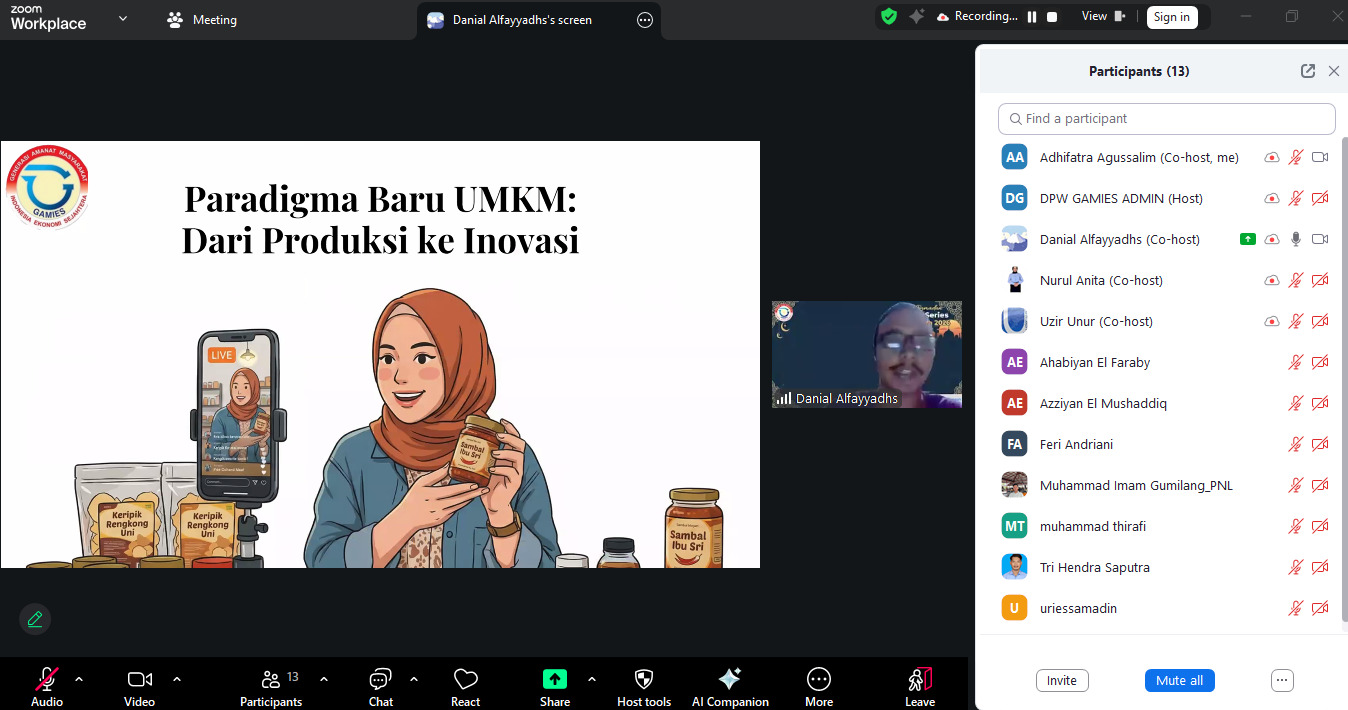1348x710 pixels.
Task: Pause the meeting recording
Action: [1032, 17]
